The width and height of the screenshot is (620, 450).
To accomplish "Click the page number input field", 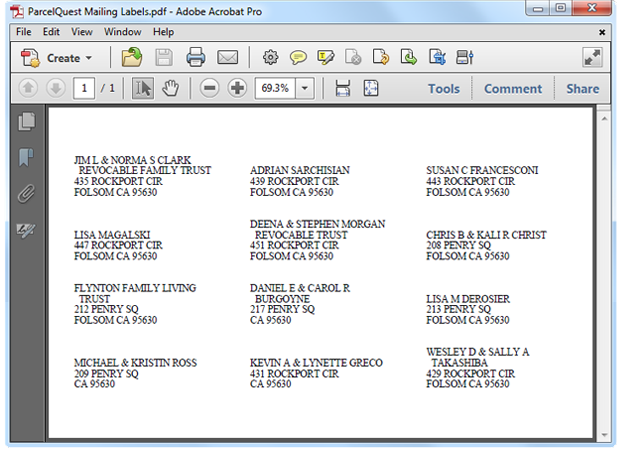I will (x=84, y=88).
